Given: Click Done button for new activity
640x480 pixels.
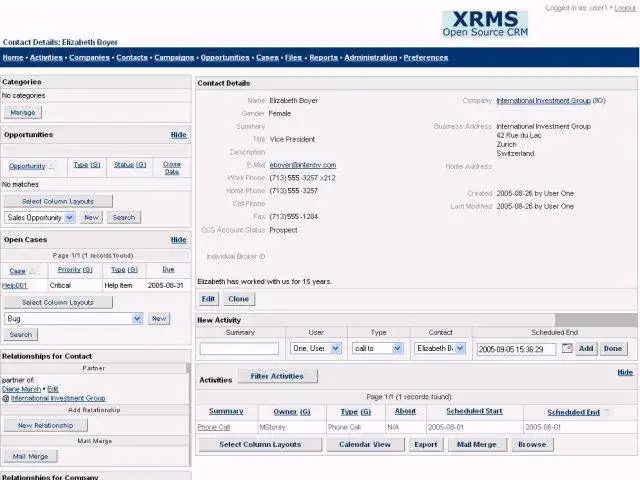Looking at the screenshot, I should click(613, 349).
